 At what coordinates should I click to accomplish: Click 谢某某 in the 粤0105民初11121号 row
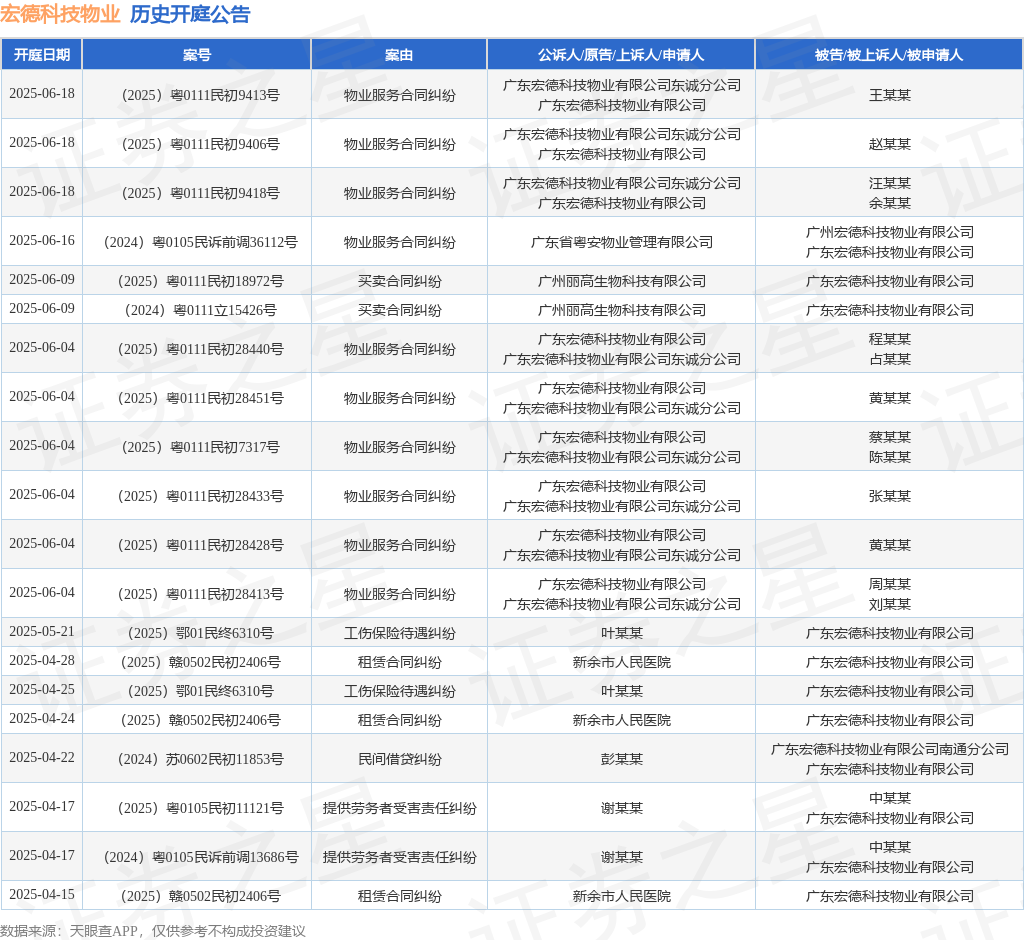(x=622, y=808)
